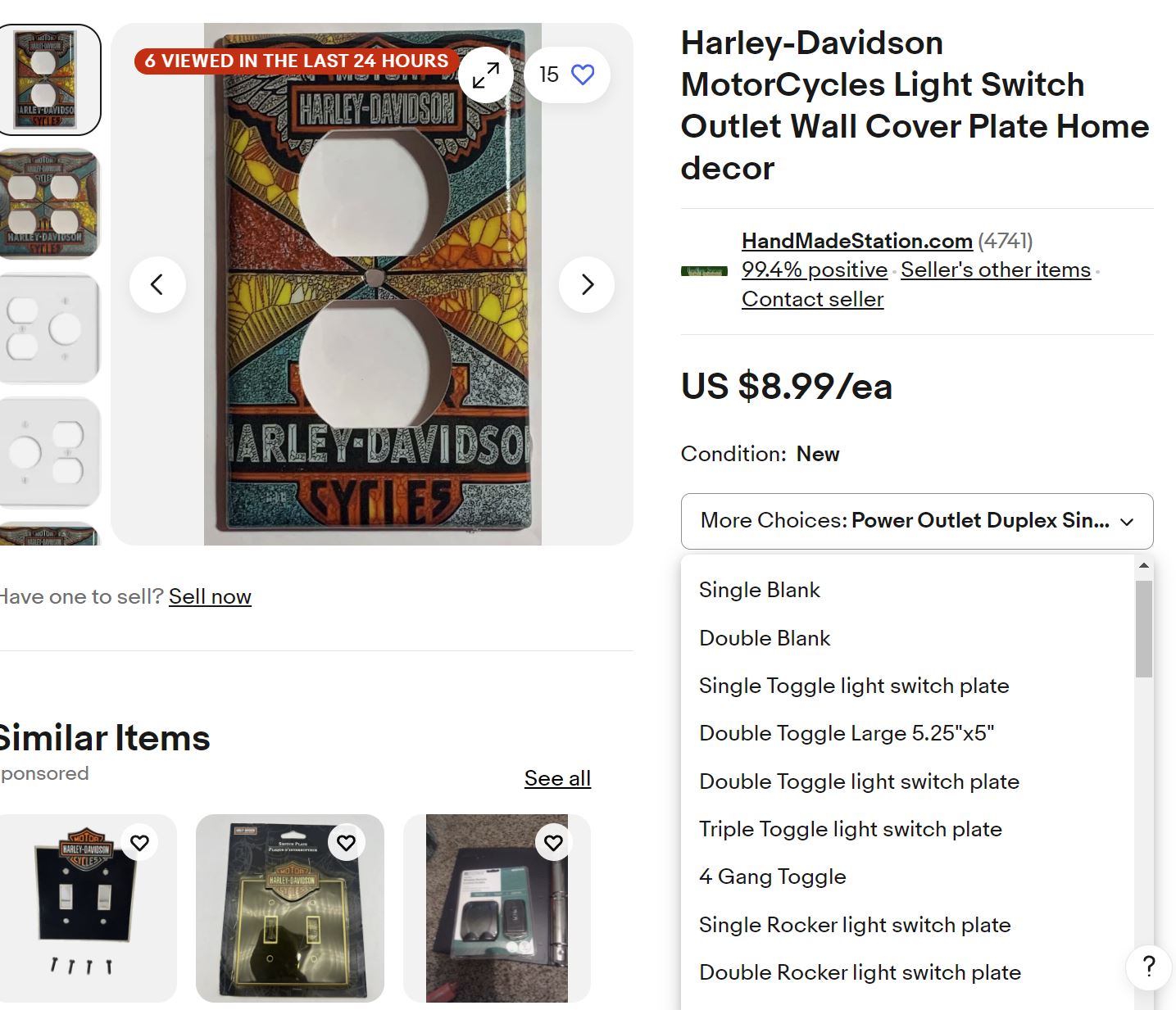The image size is (1176, 1010).
Task: Select the Single Blank option
Action: (x=759, y=590)
